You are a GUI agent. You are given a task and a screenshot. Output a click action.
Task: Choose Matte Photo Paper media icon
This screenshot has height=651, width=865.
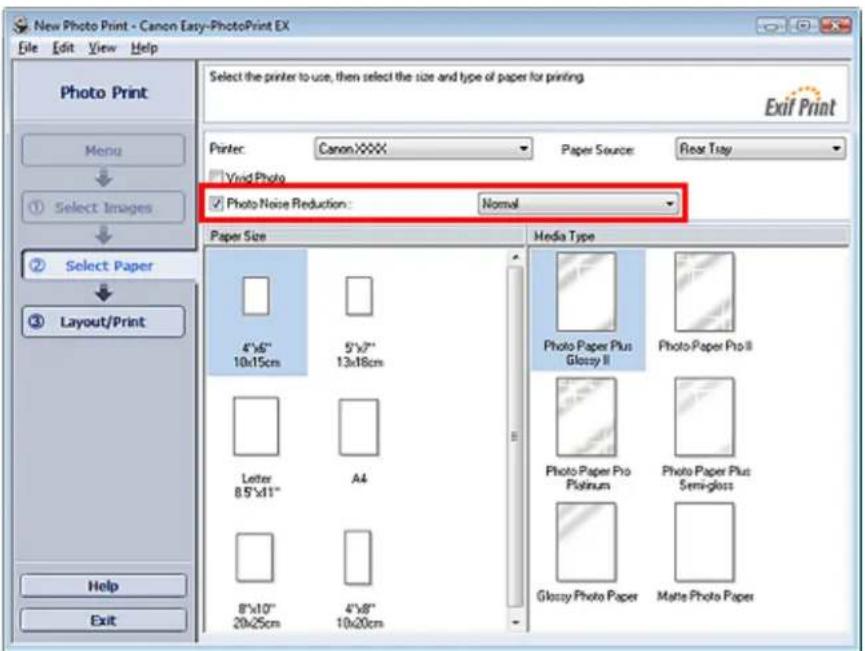click(704, 542)
